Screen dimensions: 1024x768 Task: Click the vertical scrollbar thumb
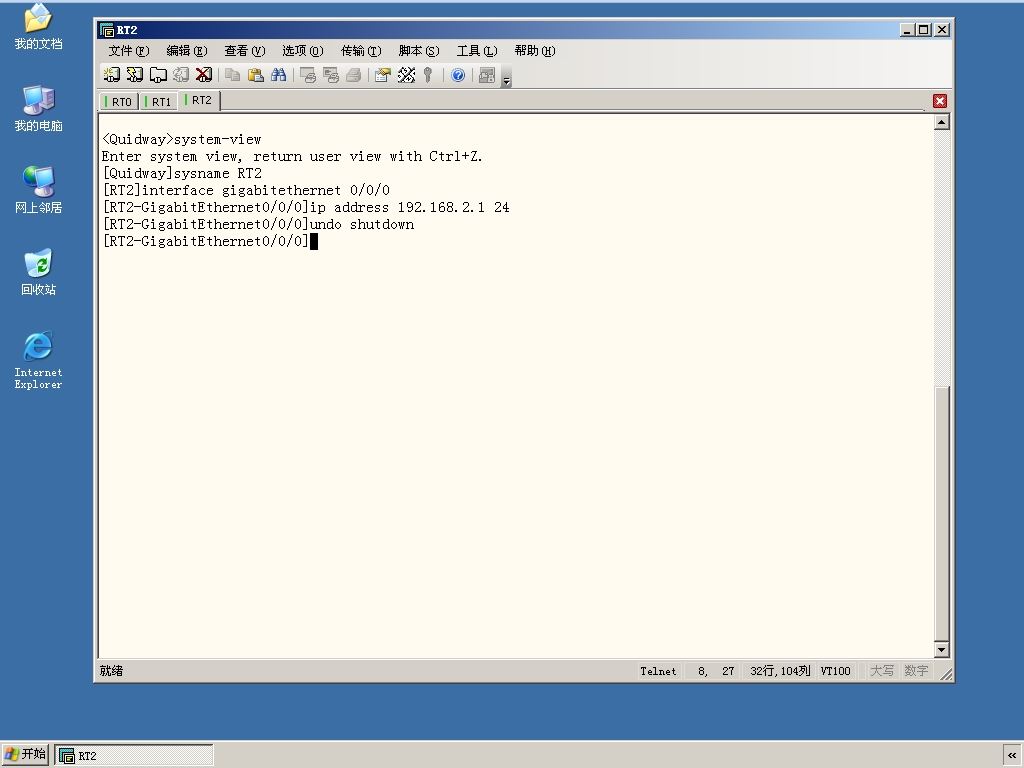942,513
